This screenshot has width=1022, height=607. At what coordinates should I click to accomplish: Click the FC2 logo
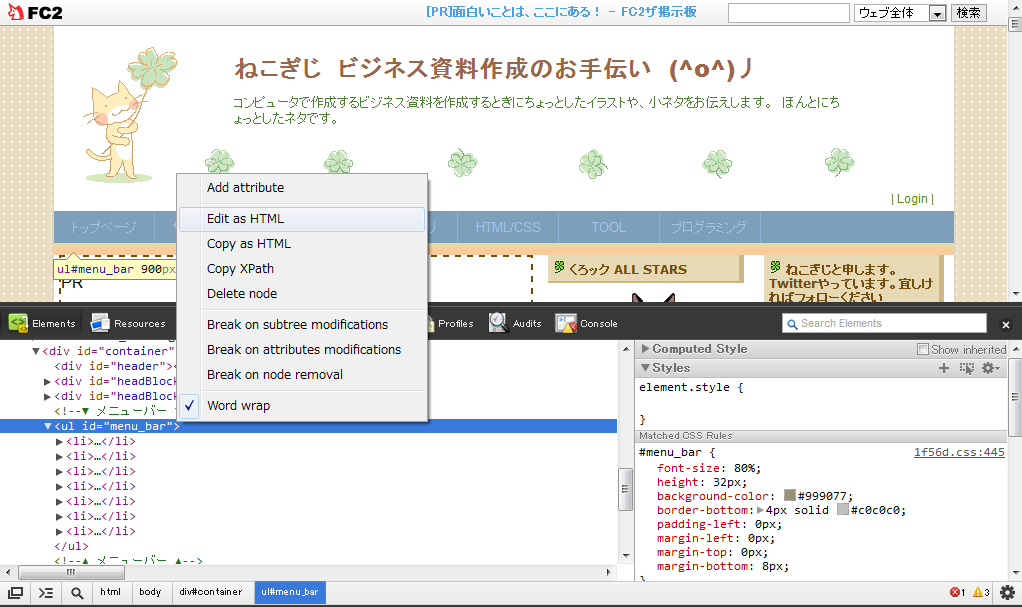tap(35, 12)
